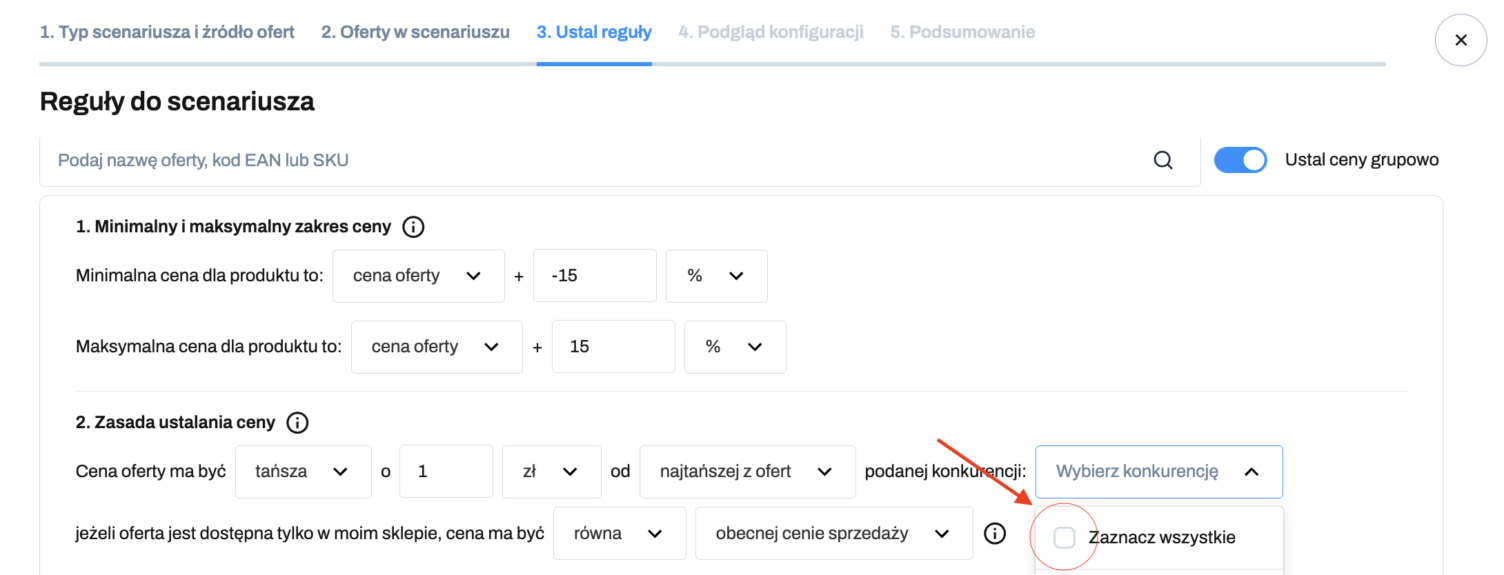This screenshot has height=575, width=1504.
Task: Select the 3. Ustal reguły tab
Action: 594,32
